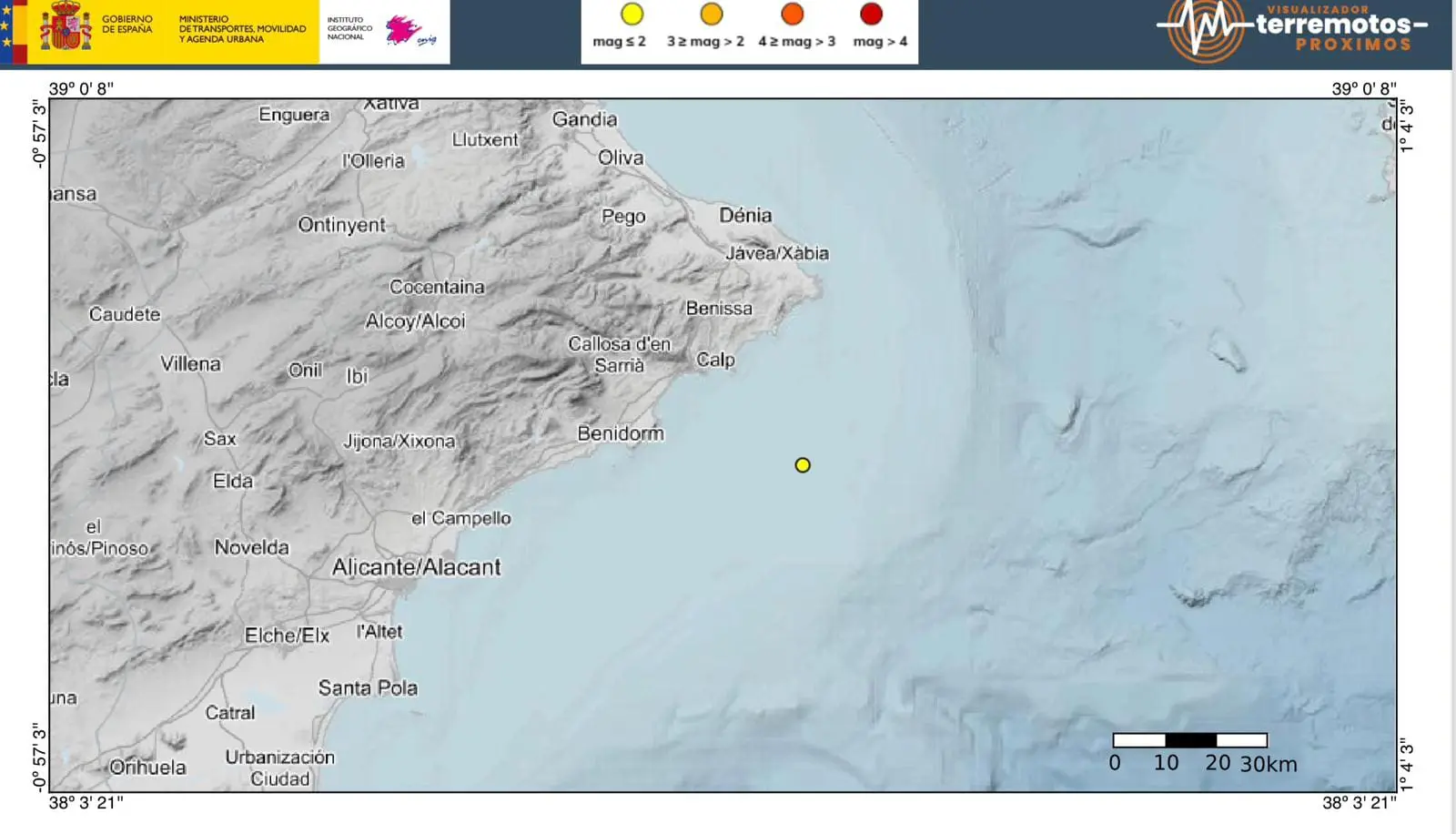Click the Gandia label on the map
This screenshot has height=834, width=1456.
584,119
